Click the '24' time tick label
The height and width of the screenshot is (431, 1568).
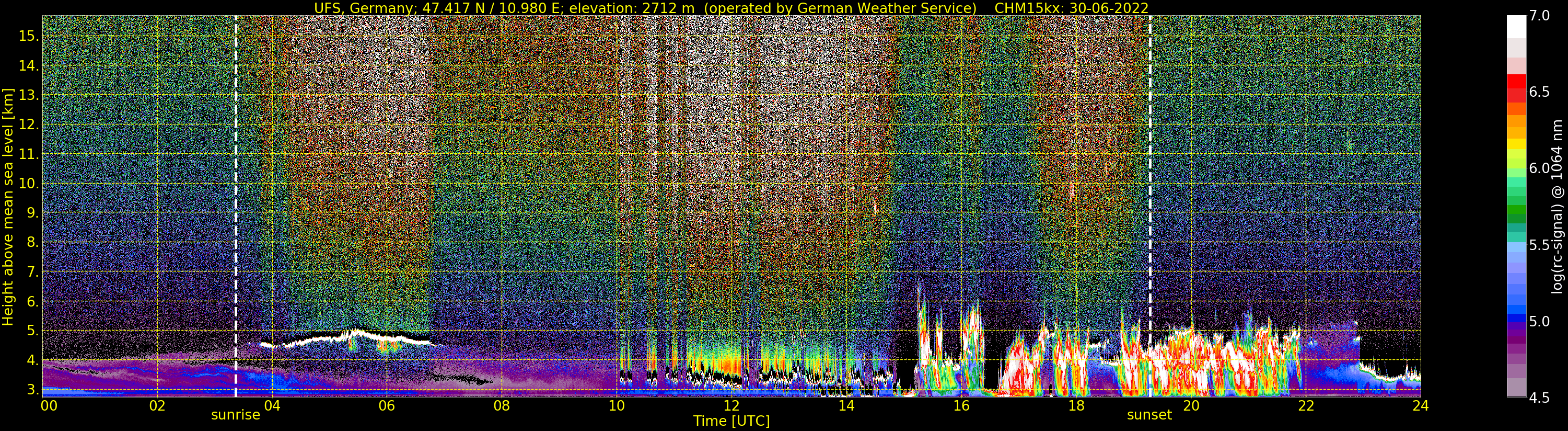pos(1421,405)
